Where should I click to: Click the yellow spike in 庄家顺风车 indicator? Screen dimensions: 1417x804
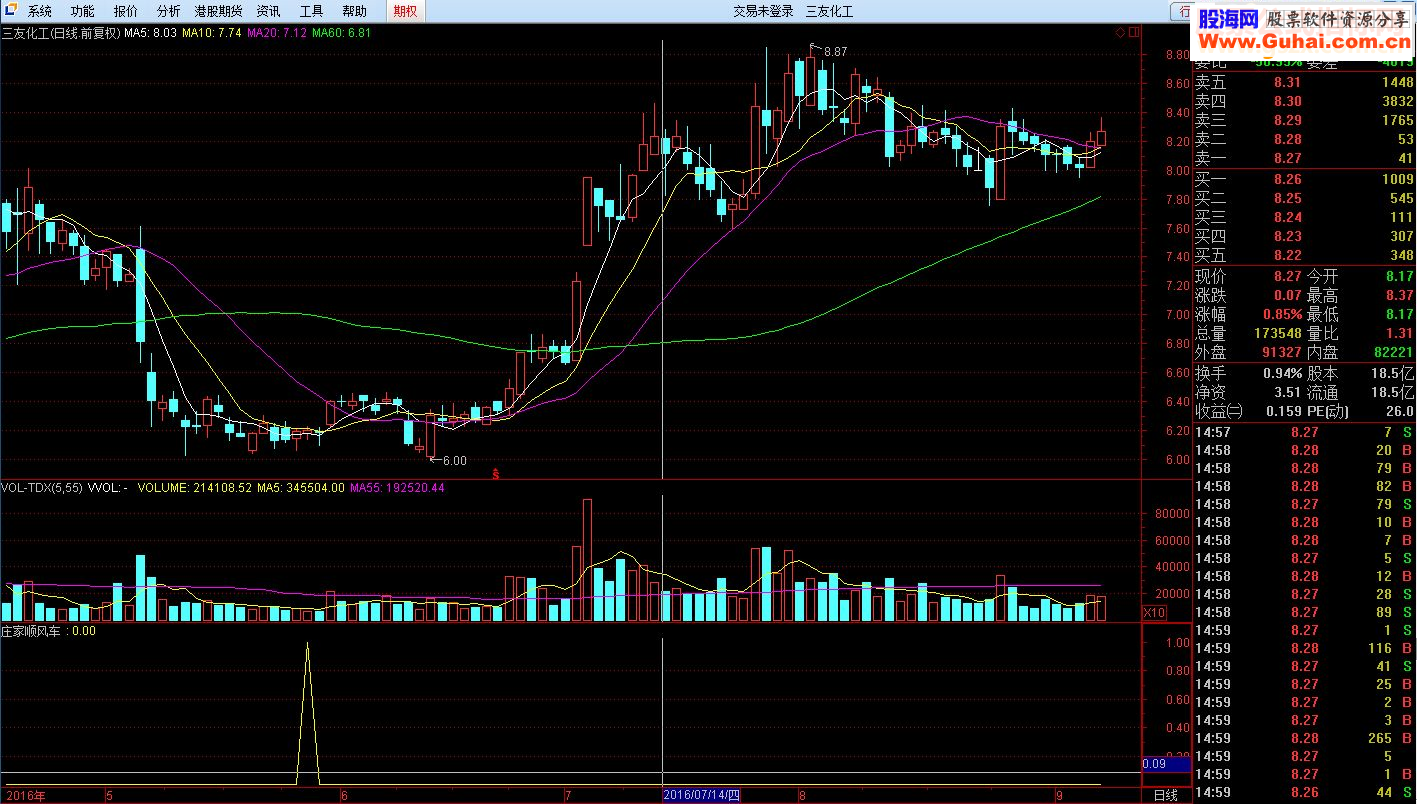coord(307,714)
